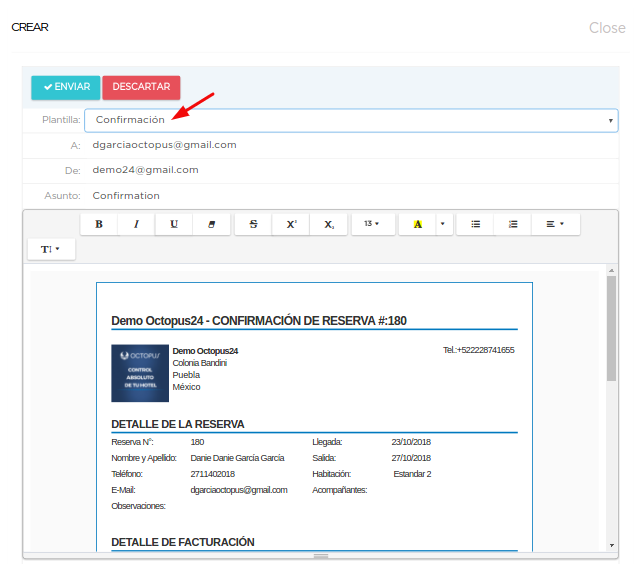Screen dimensions: 638x564
Task: Click the room value Estandar 2
Action: (x=412, y=474)
